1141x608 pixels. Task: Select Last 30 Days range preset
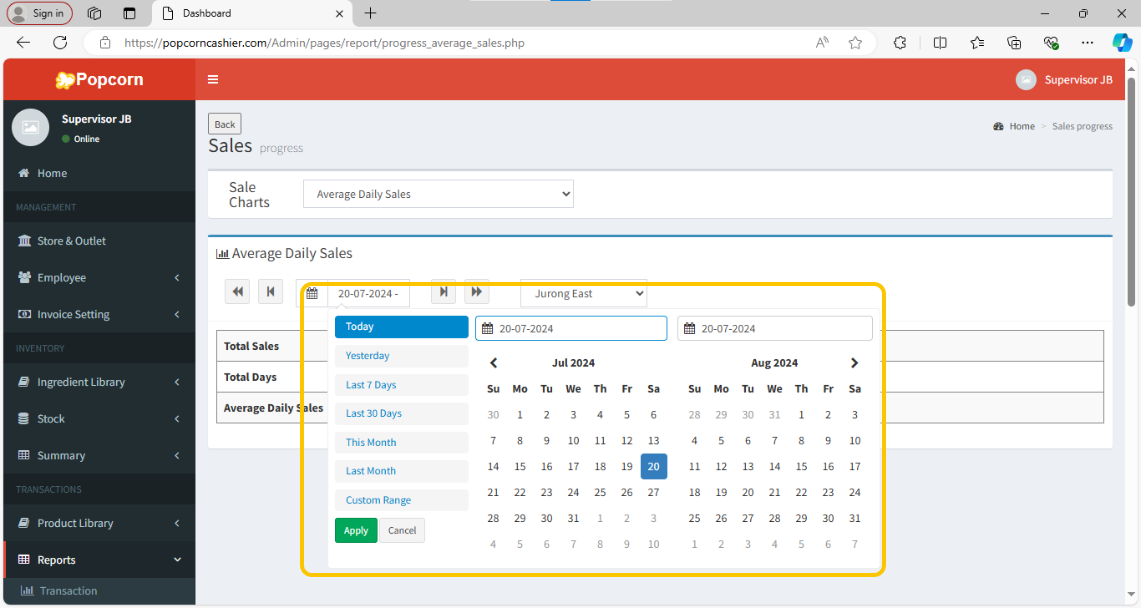tap(402, 413)
